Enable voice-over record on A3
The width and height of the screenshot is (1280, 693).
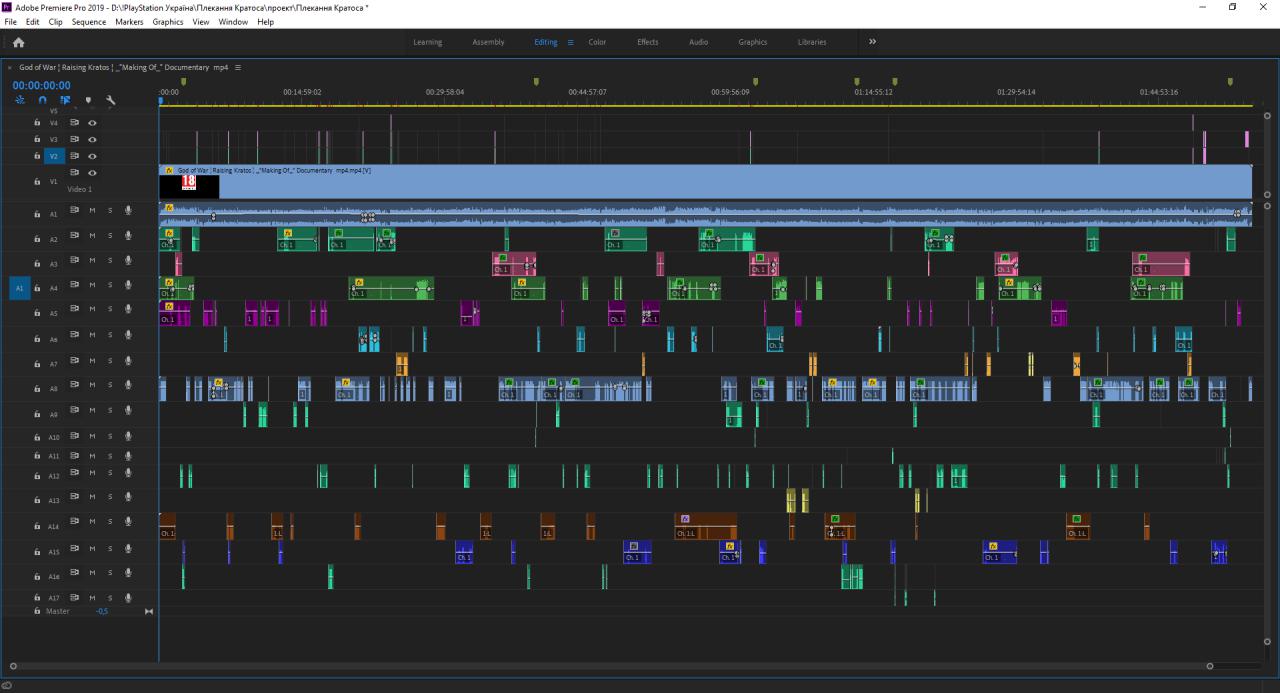pyautogui.click(x=128, y=261)
